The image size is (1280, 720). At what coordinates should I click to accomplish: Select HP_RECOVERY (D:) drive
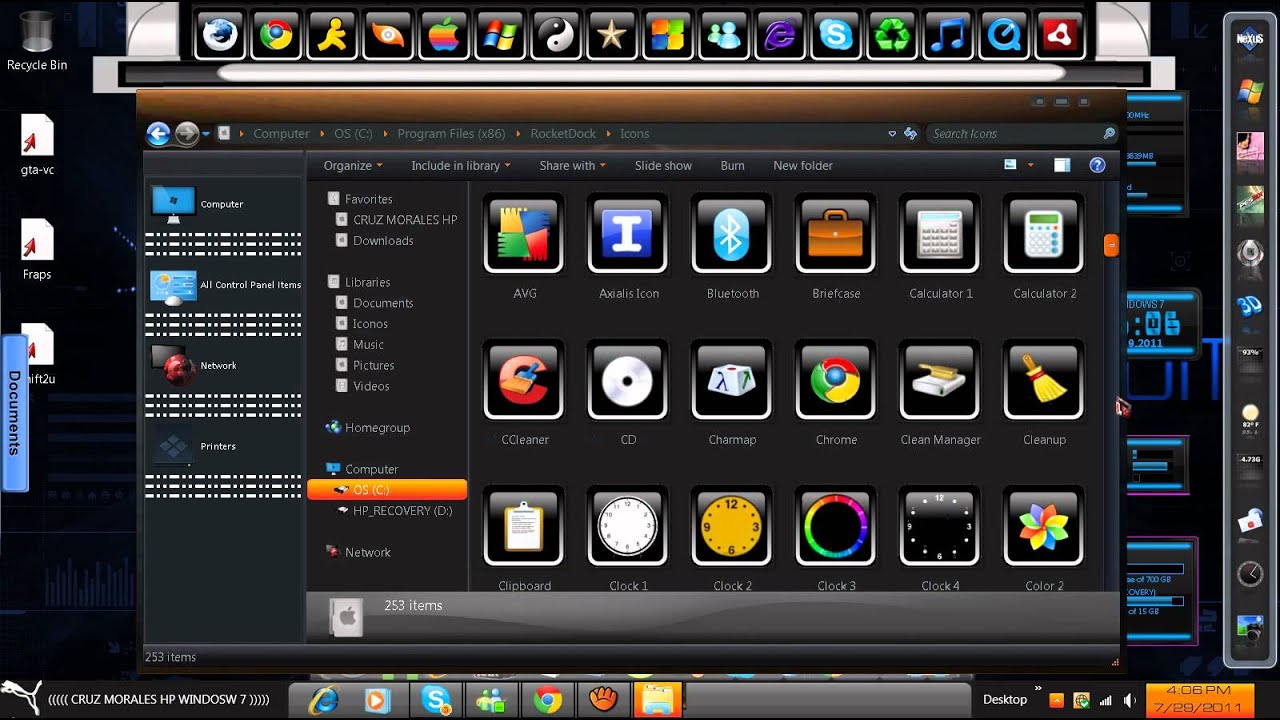tap(402, 510)
